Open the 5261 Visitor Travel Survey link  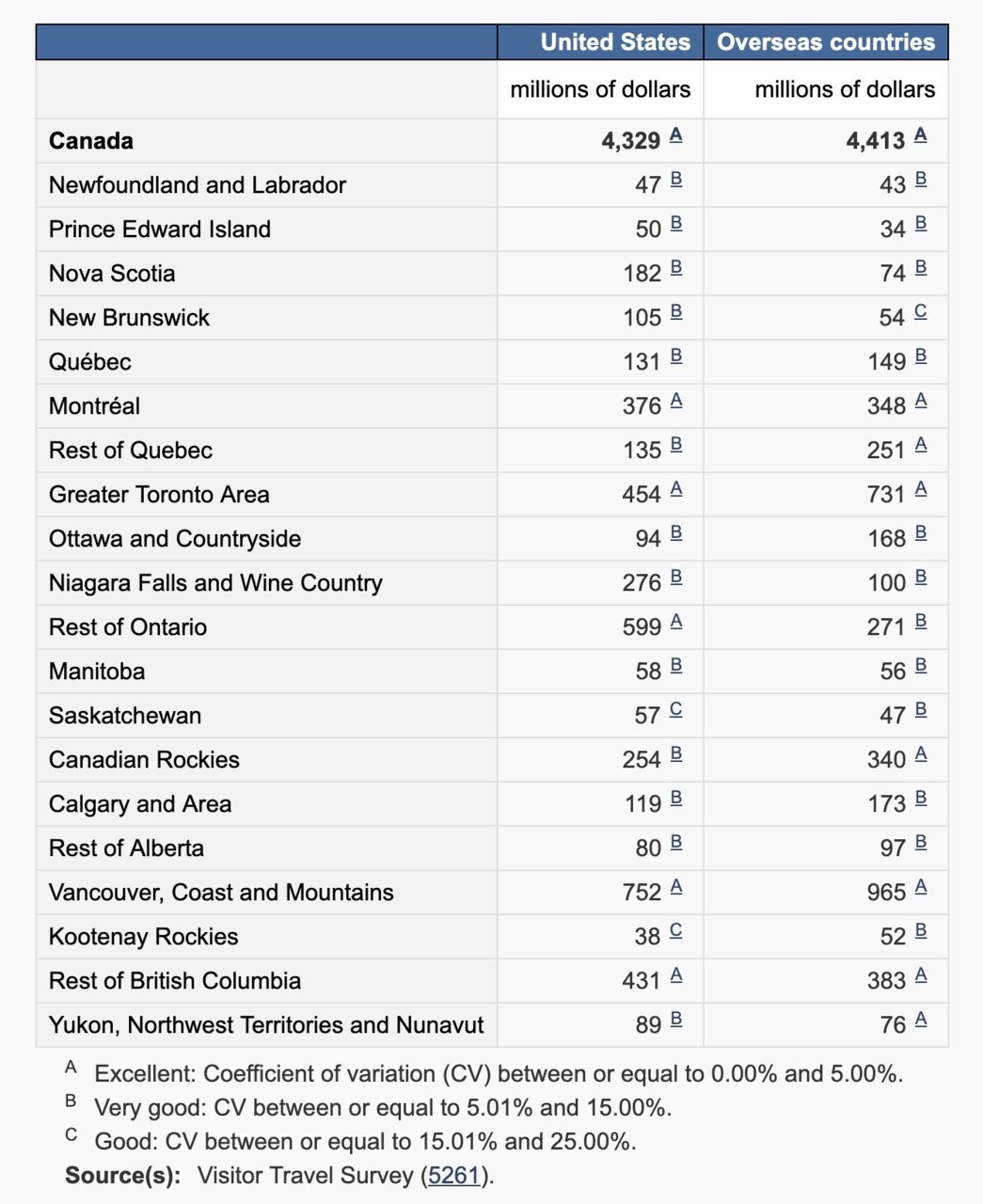(x=454, y=1176)
